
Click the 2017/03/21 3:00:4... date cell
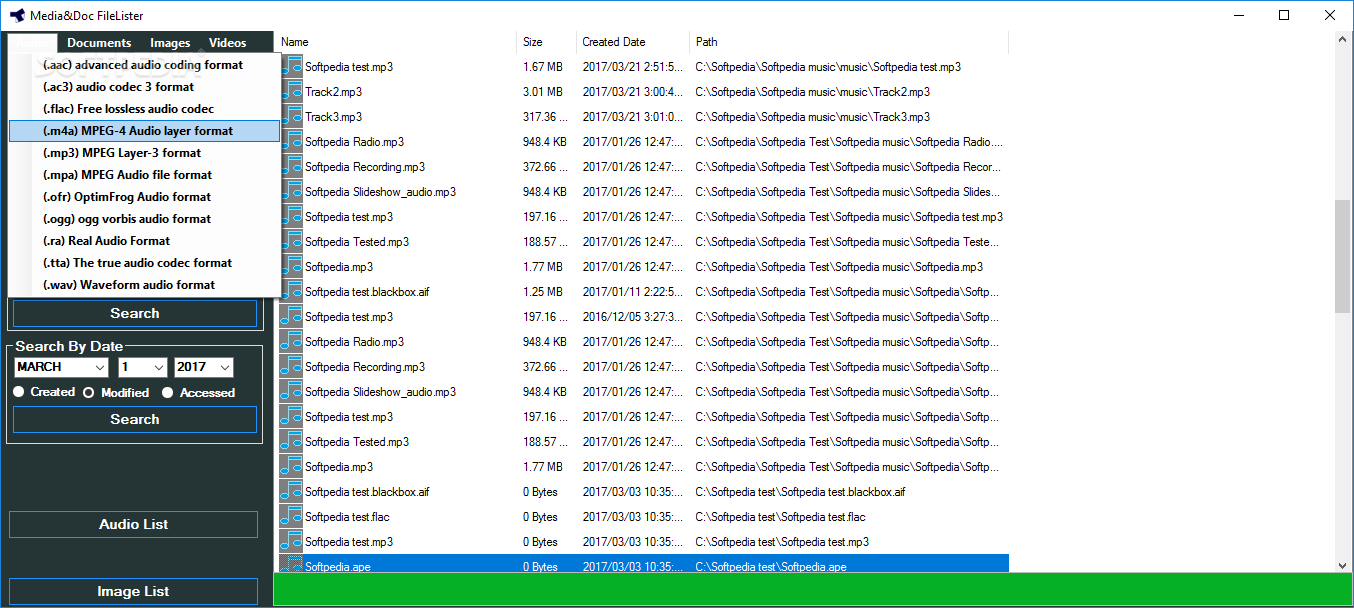tap(633, 92)
